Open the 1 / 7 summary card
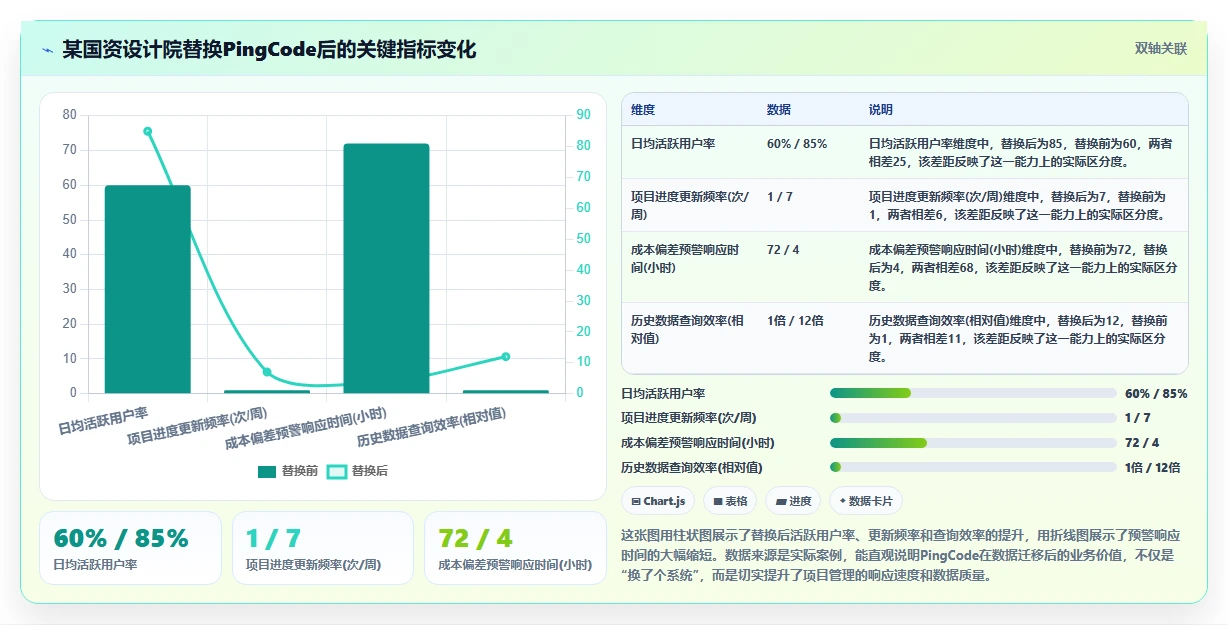This screenshot has width=1228, height=625. point(322,548)
